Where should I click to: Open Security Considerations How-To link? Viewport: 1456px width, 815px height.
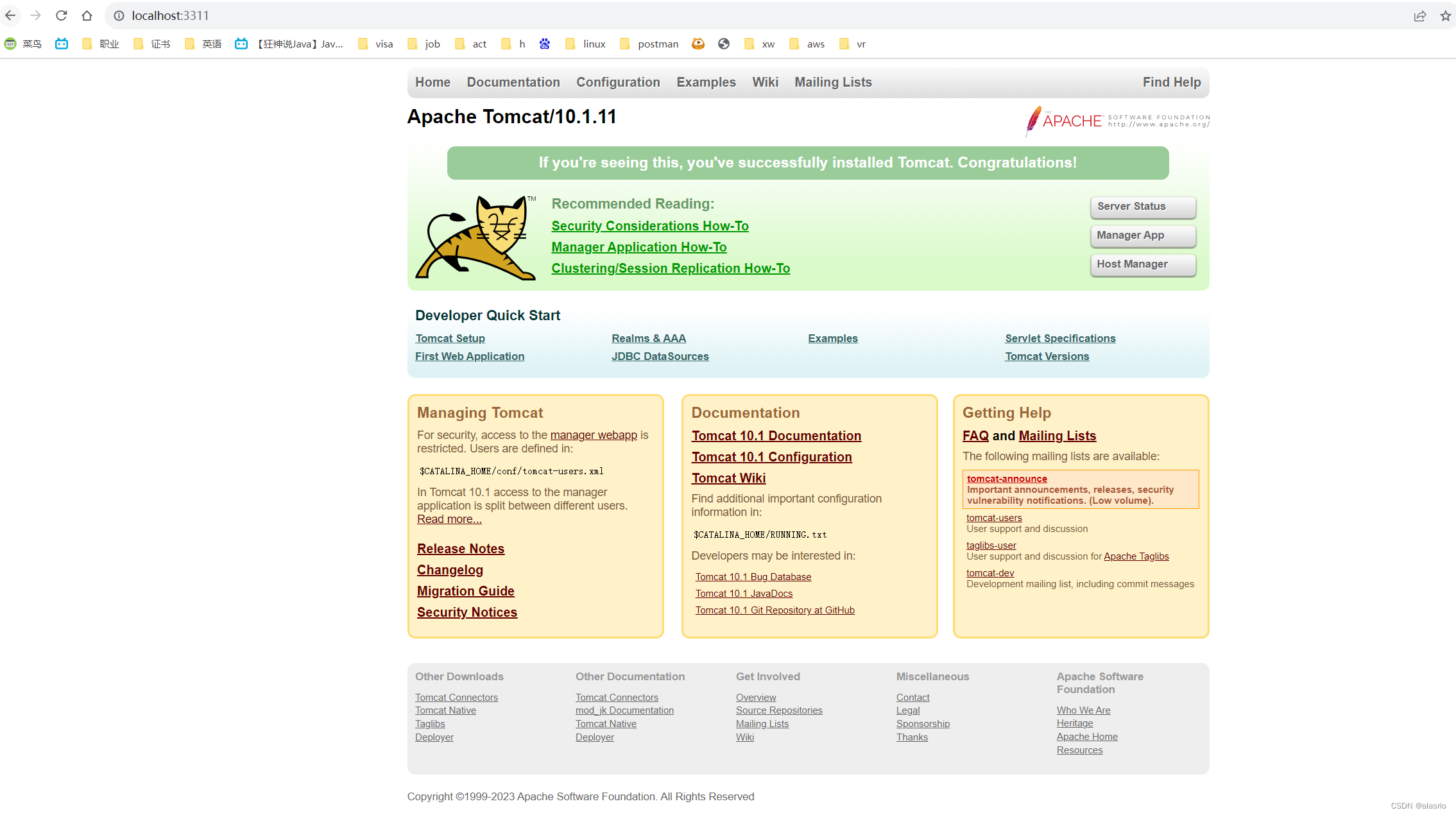[650, 226]
